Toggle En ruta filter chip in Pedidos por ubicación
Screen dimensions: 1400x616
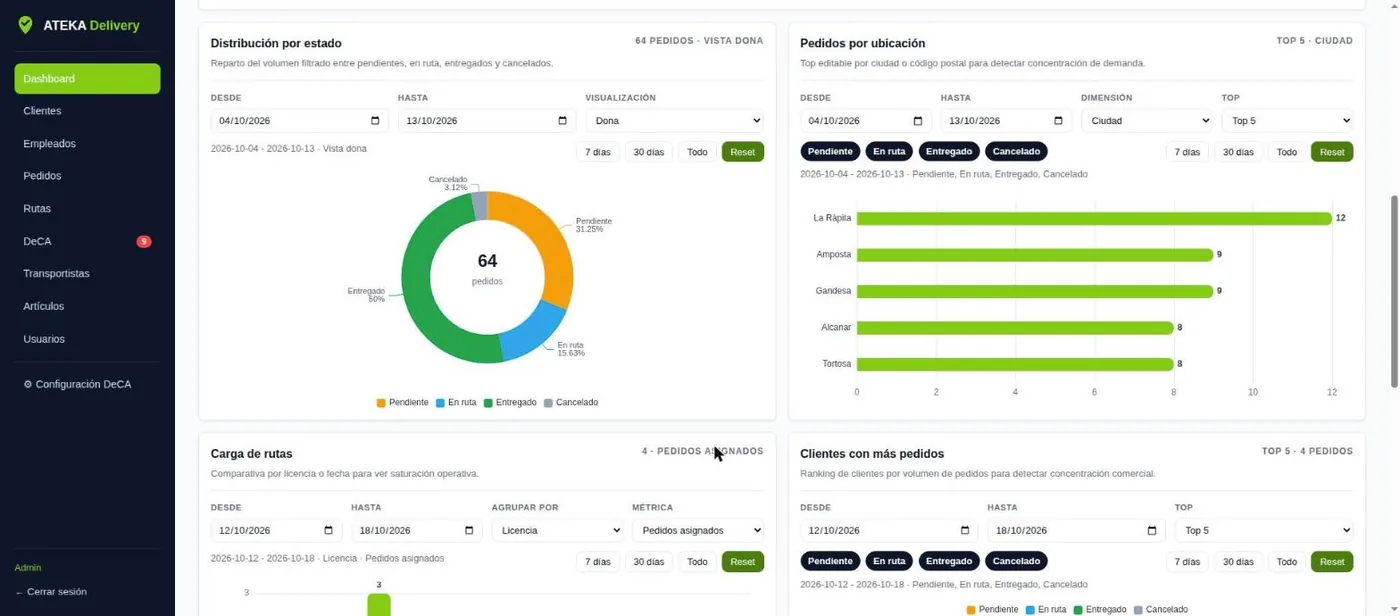(889, 152)
